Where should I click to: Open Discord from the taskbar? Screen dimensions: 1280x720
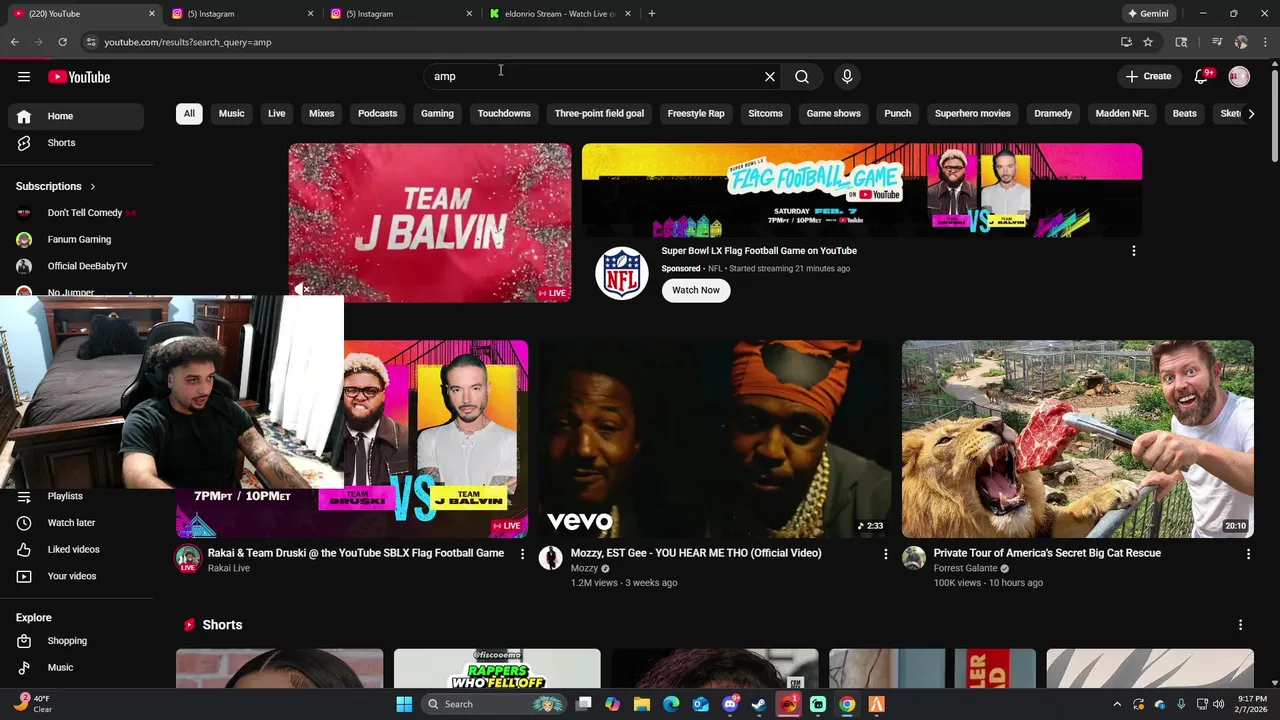point(730,704)
